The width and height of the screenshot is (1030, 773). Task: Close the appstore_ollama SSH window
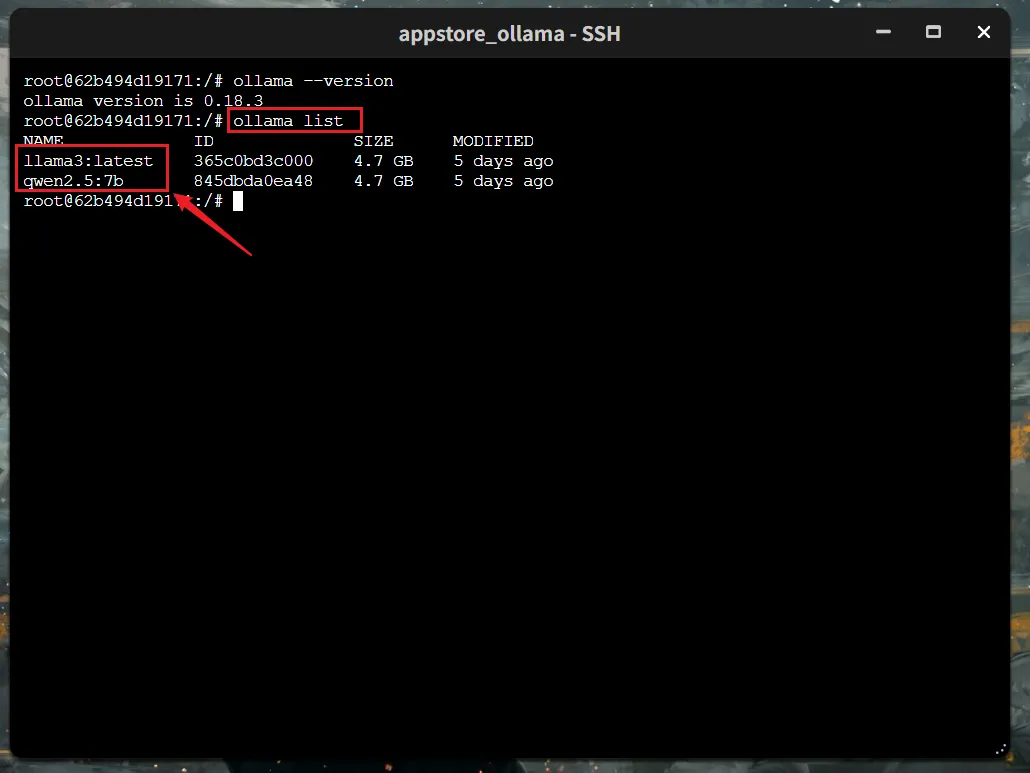(x=983, y=32)
